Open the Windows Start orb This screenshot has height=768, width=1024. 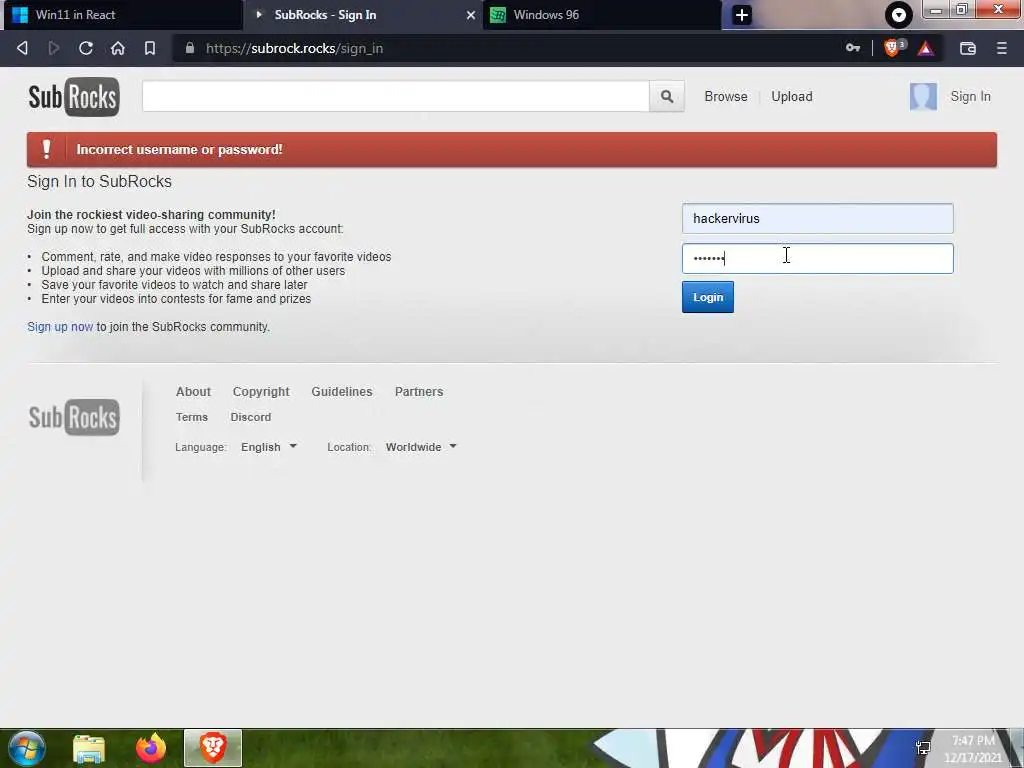27,748
